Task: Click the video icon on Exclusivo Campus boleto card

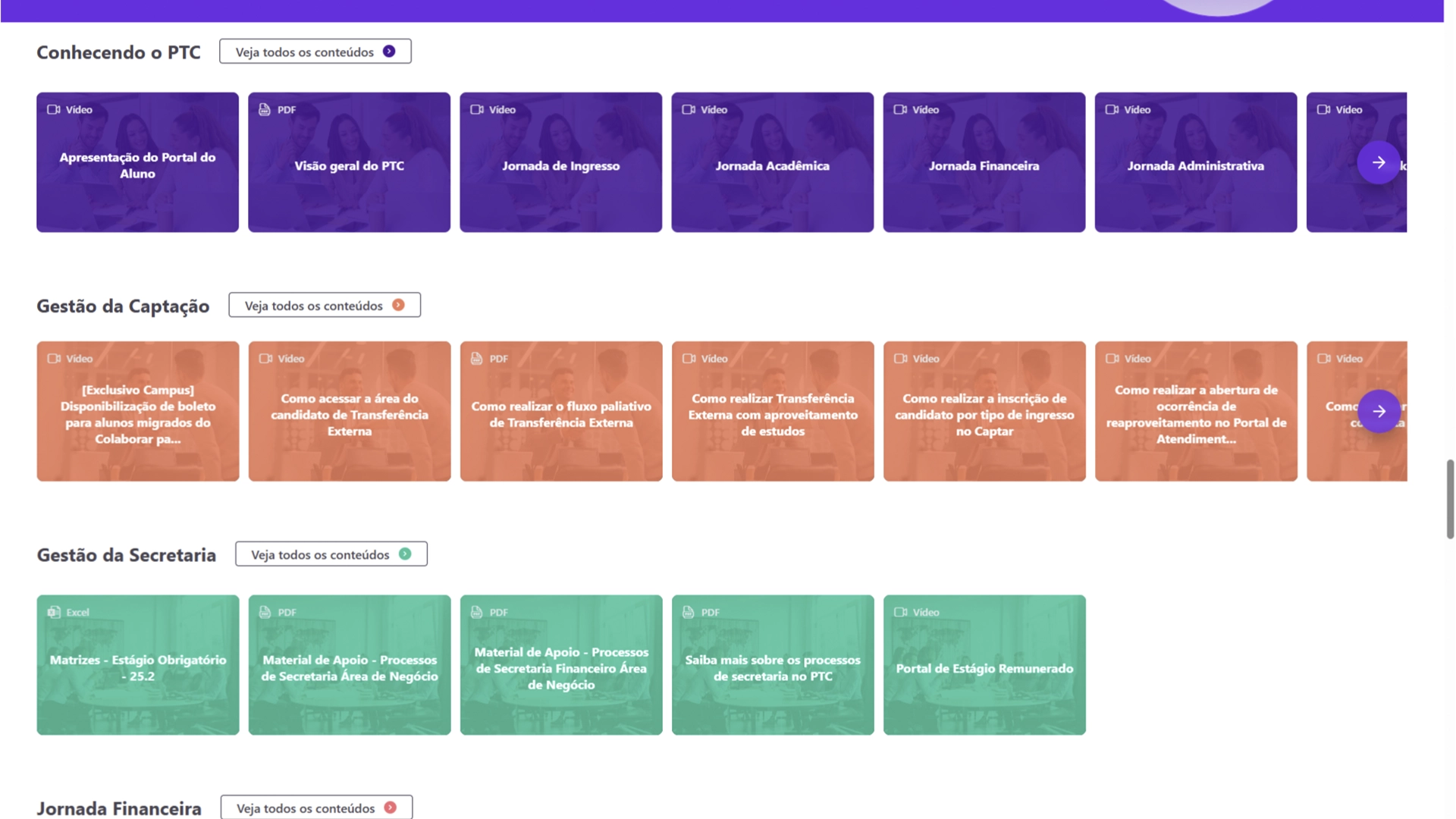Action: click(54, 359)
